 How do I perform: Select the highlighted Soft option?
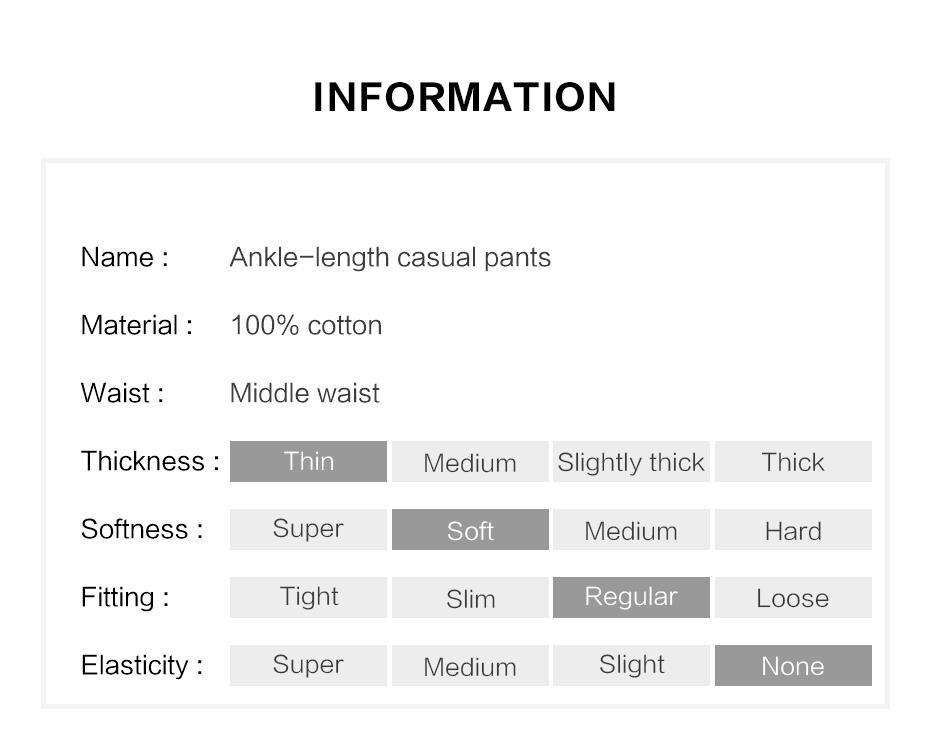click(470, 530)
